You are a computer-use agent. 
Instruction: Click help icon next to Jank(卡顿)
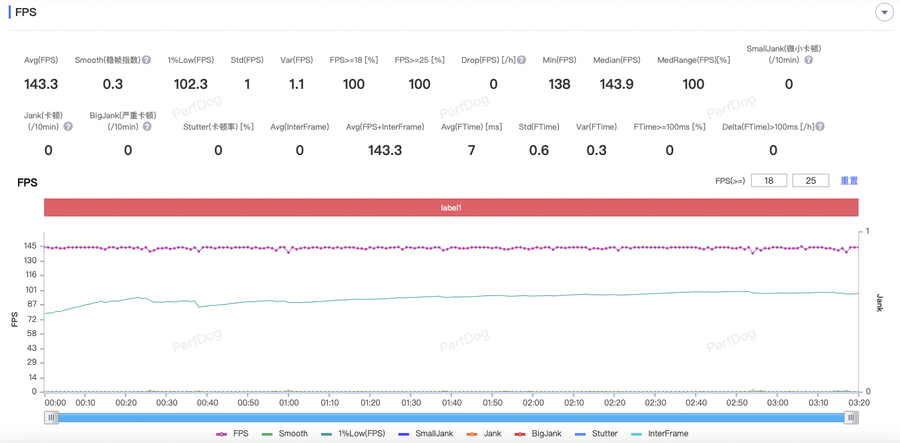pos(68,127)
